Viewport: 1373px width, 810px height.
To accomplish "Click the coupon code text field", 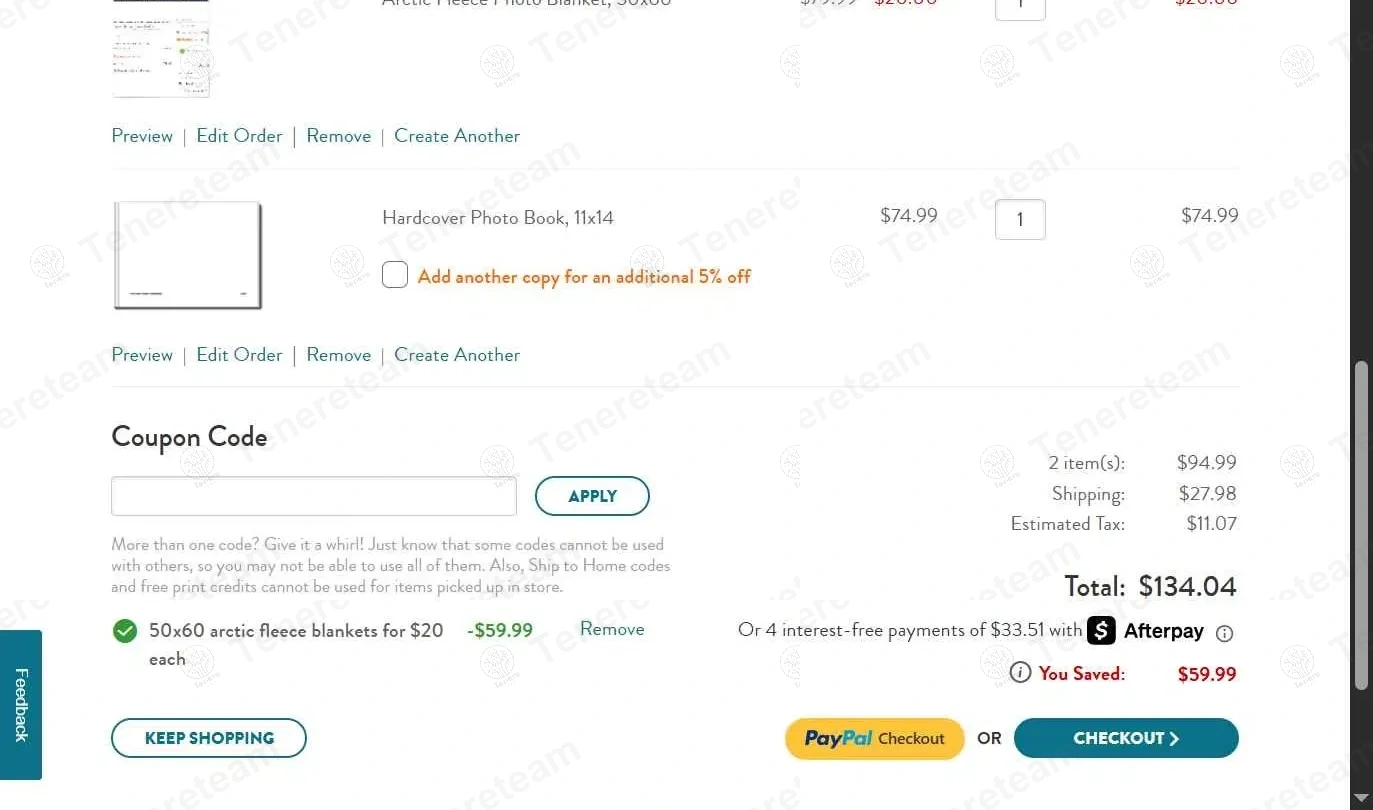I will 314,496.
